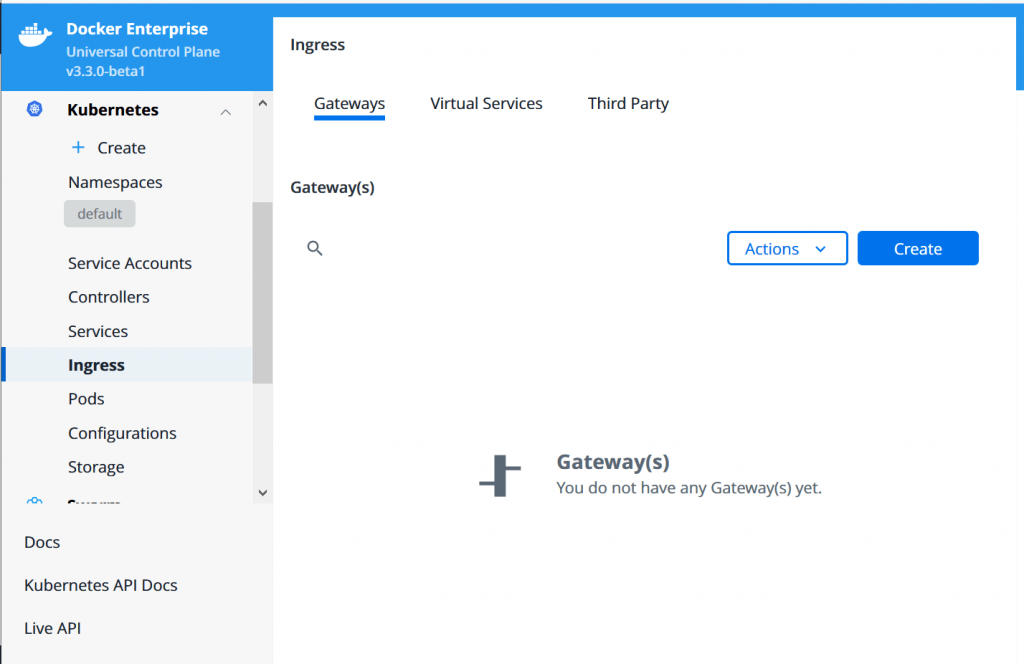Open Service Accounts
1024x664 pixels.
click(130, 263)
